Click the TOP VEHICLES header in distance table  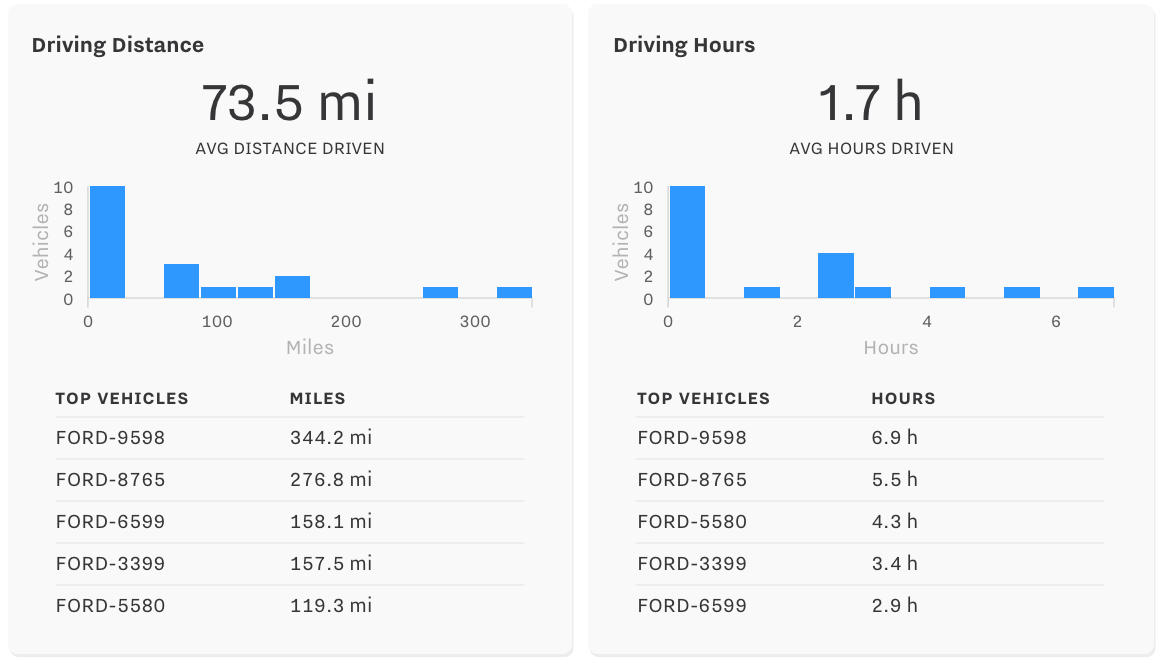pyautogui.click(x=122, y=398)
